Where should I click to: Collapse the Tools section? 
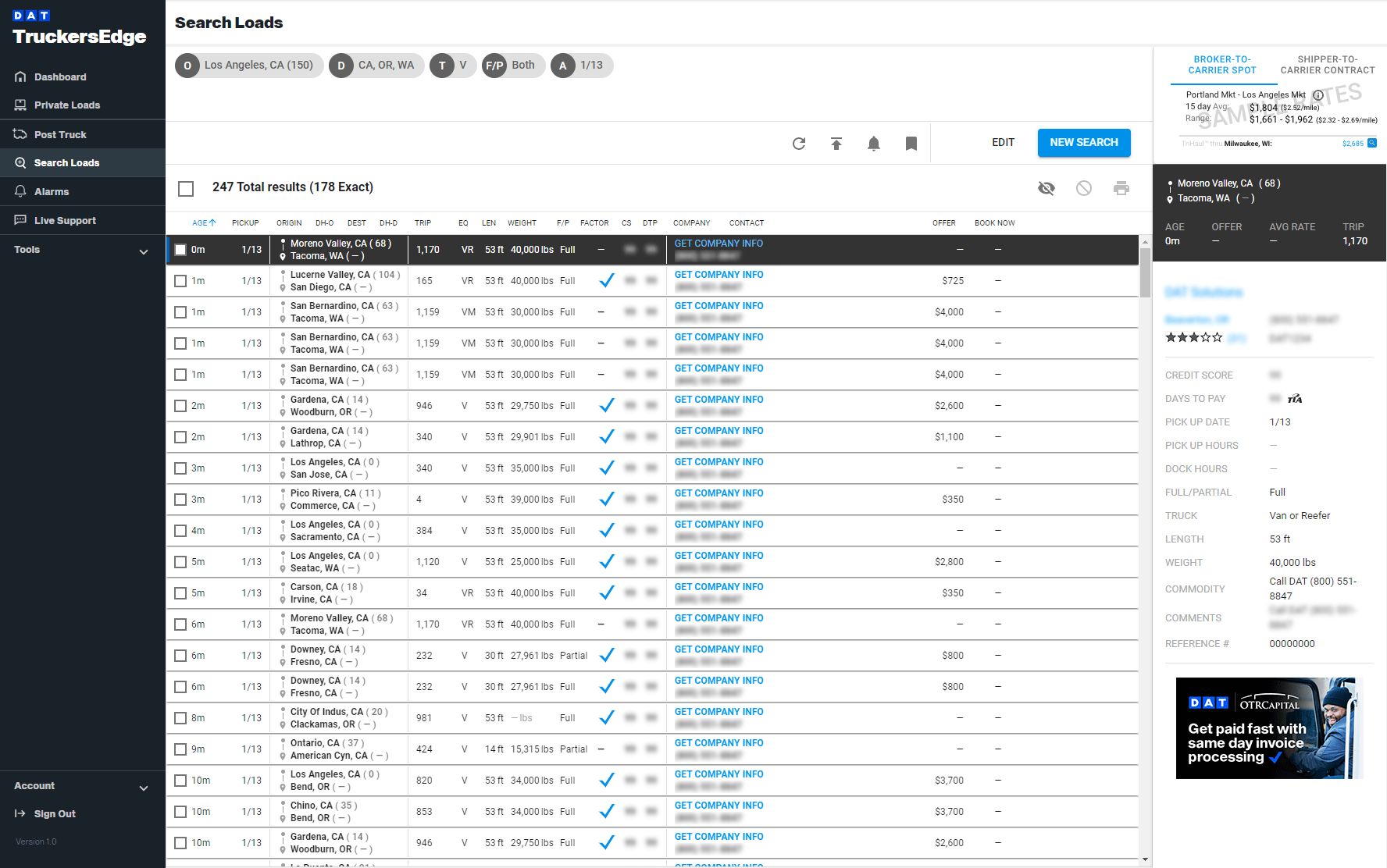click(x=143, y=251)
